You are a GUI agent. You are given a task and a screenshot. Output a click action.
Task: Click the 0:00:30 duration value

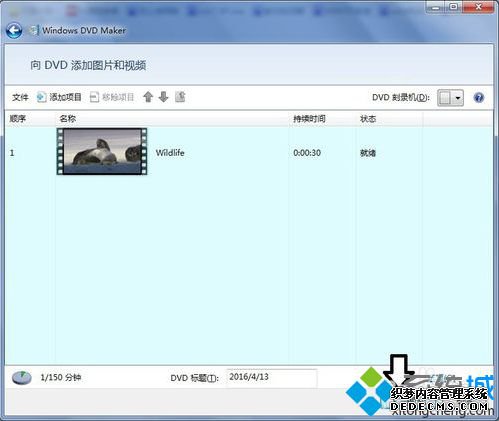coord(307,153)
